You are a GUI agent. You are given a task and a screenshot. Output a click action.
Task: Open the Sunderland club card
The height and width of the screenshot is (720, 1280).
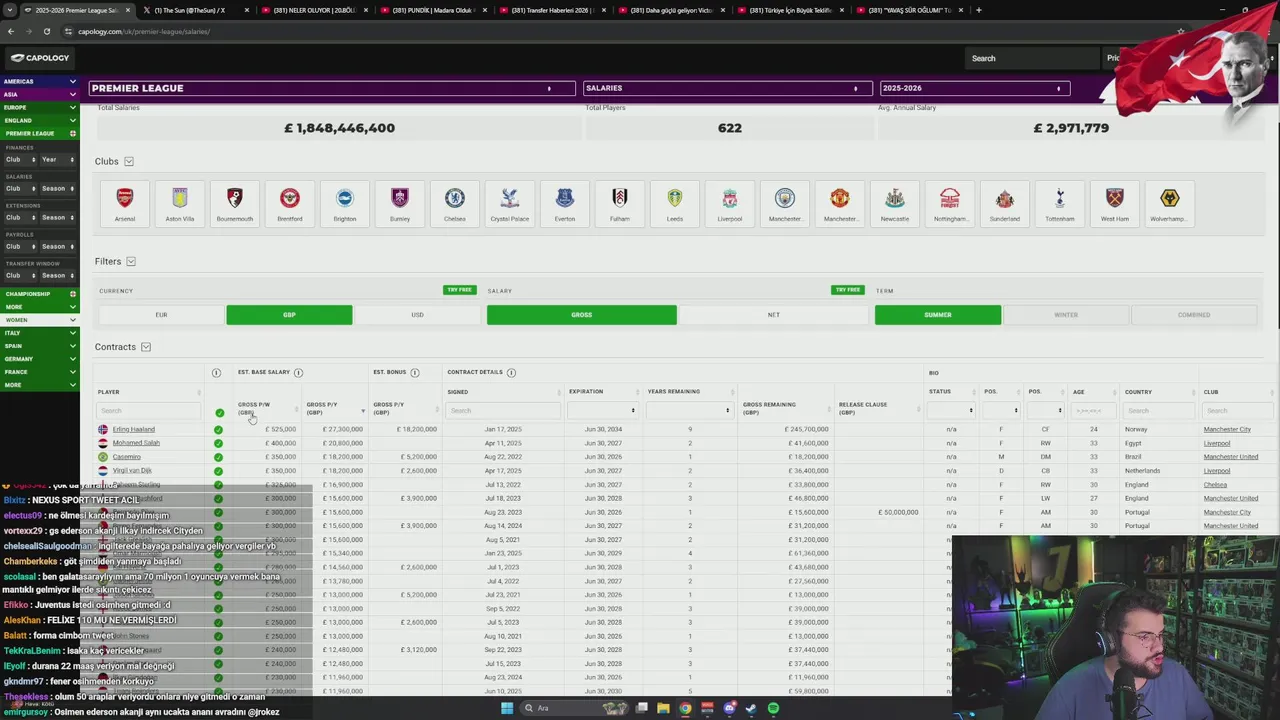1004,204
